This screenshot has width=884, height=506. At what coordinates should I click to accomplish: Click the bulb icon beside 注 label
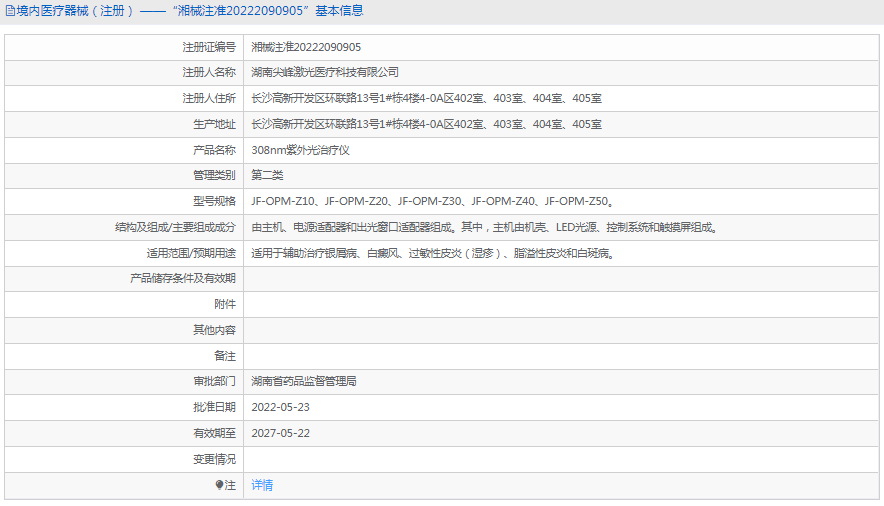(219, 485)
